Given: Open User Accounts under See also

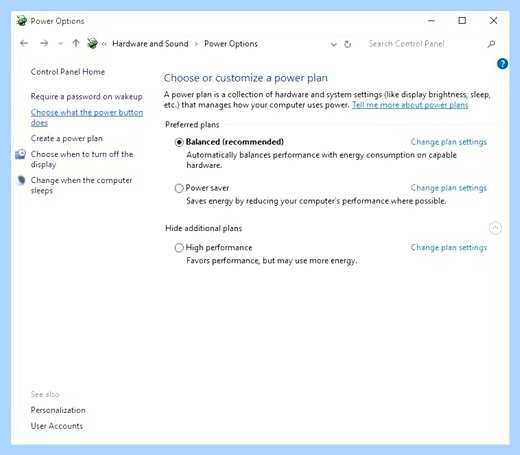Looking at the screenshot, I should tap(57, 426).
